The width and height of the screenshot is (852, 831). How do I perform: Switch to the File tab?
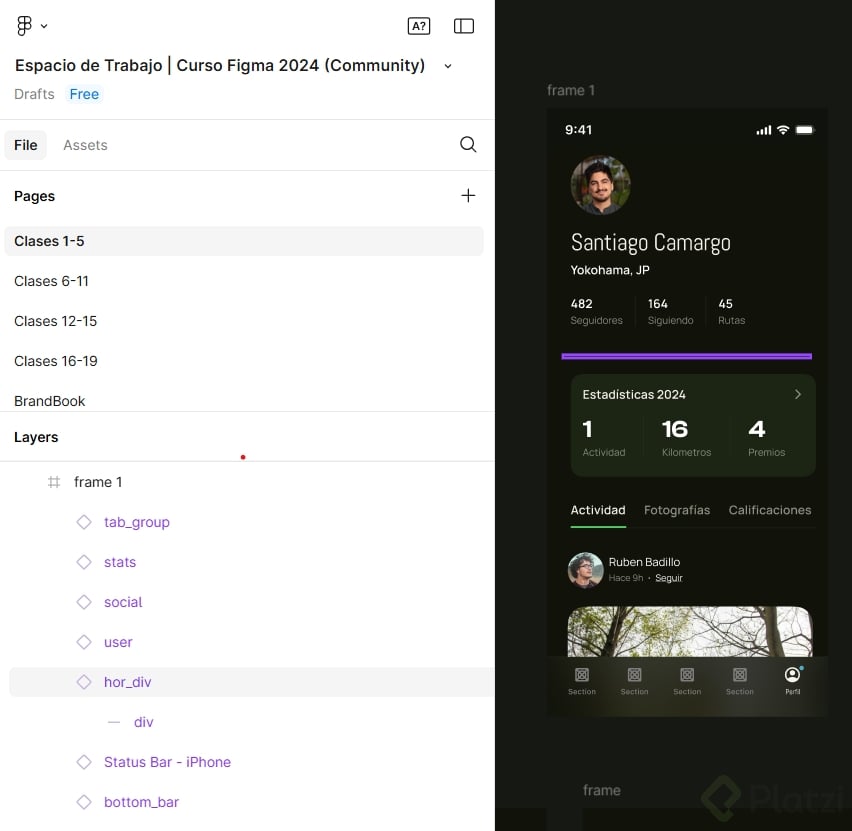(26, 145)
